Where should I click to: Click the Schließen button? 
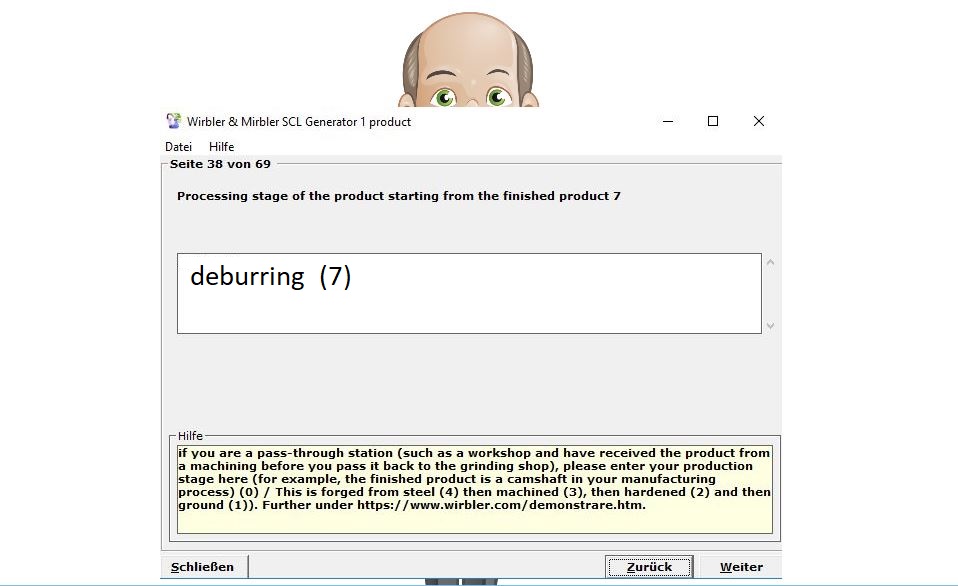203,567
